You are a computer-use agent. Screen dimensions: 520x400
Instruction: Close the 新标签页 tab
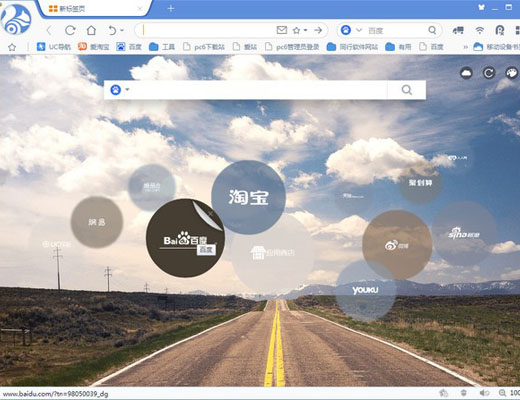point(140,9)
